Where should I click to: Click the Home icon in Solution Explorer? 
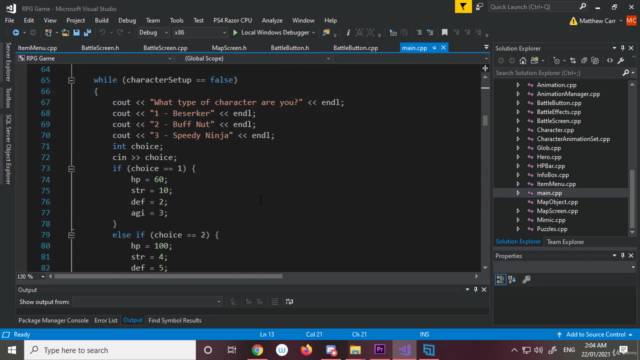(x=523, y=61)
